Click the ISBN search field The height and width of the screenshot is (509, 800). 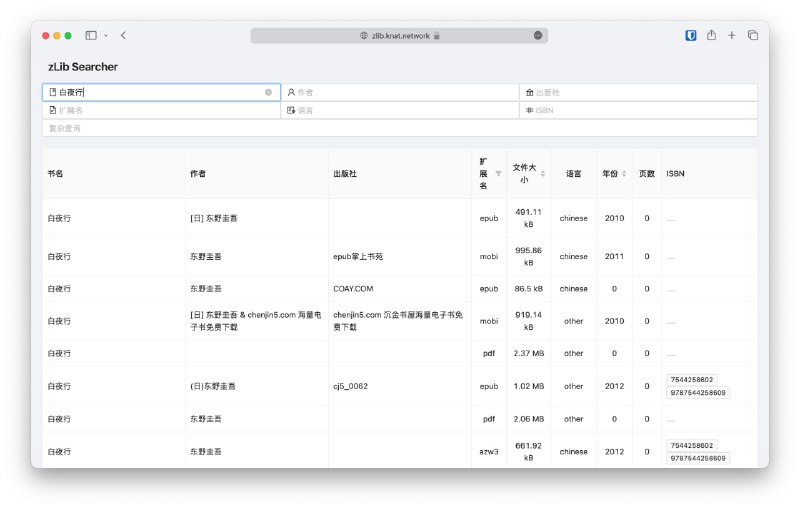tap(638, 110)
